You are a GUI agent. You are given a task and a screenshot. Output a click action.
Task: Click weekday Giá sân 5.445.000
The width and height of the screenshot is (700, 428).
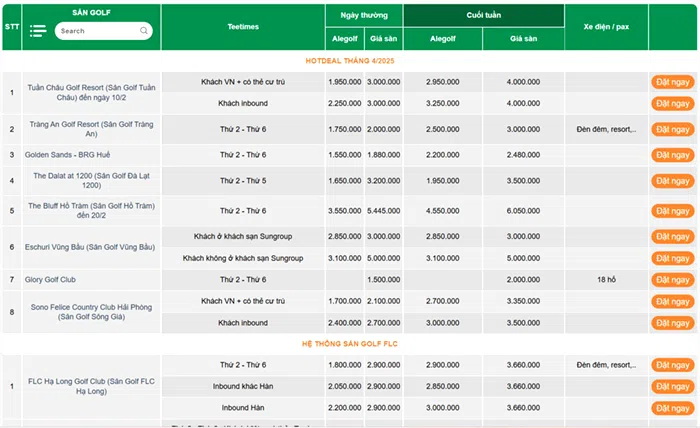tap(383, 211)
